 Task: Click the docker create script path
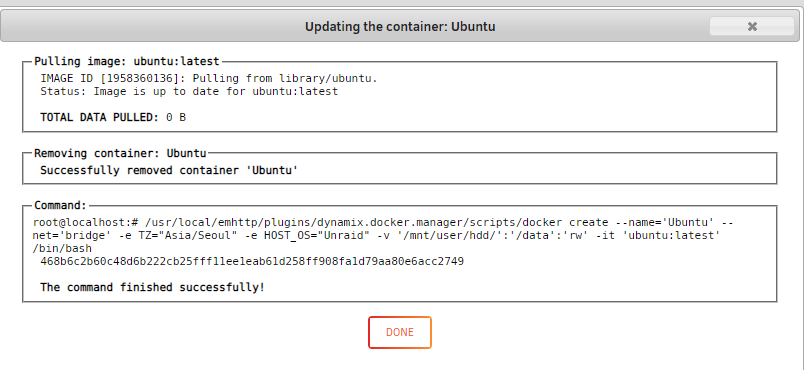(354, 223)
